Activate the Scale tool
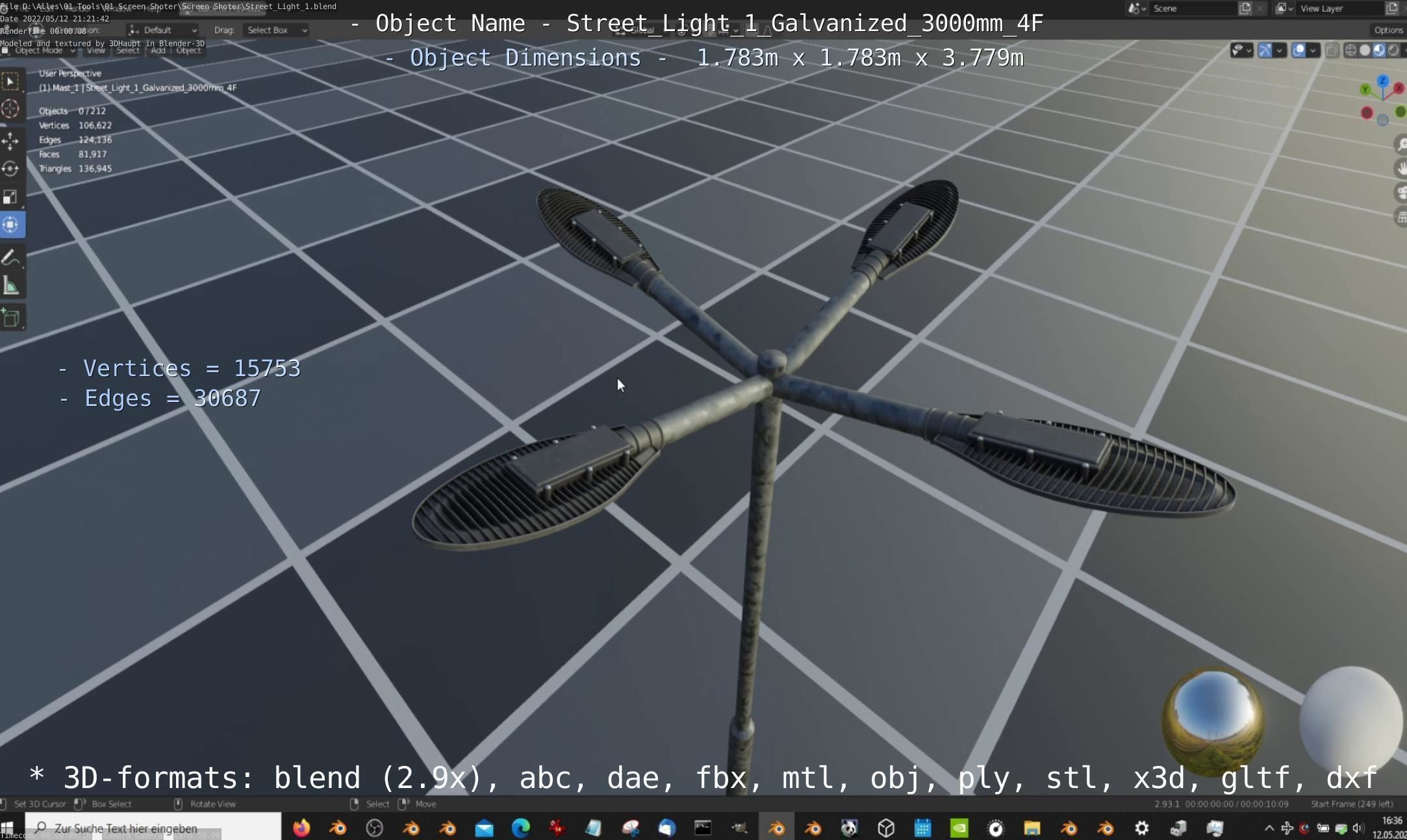This screenshot has width=1407, height=840. [10, 197]
